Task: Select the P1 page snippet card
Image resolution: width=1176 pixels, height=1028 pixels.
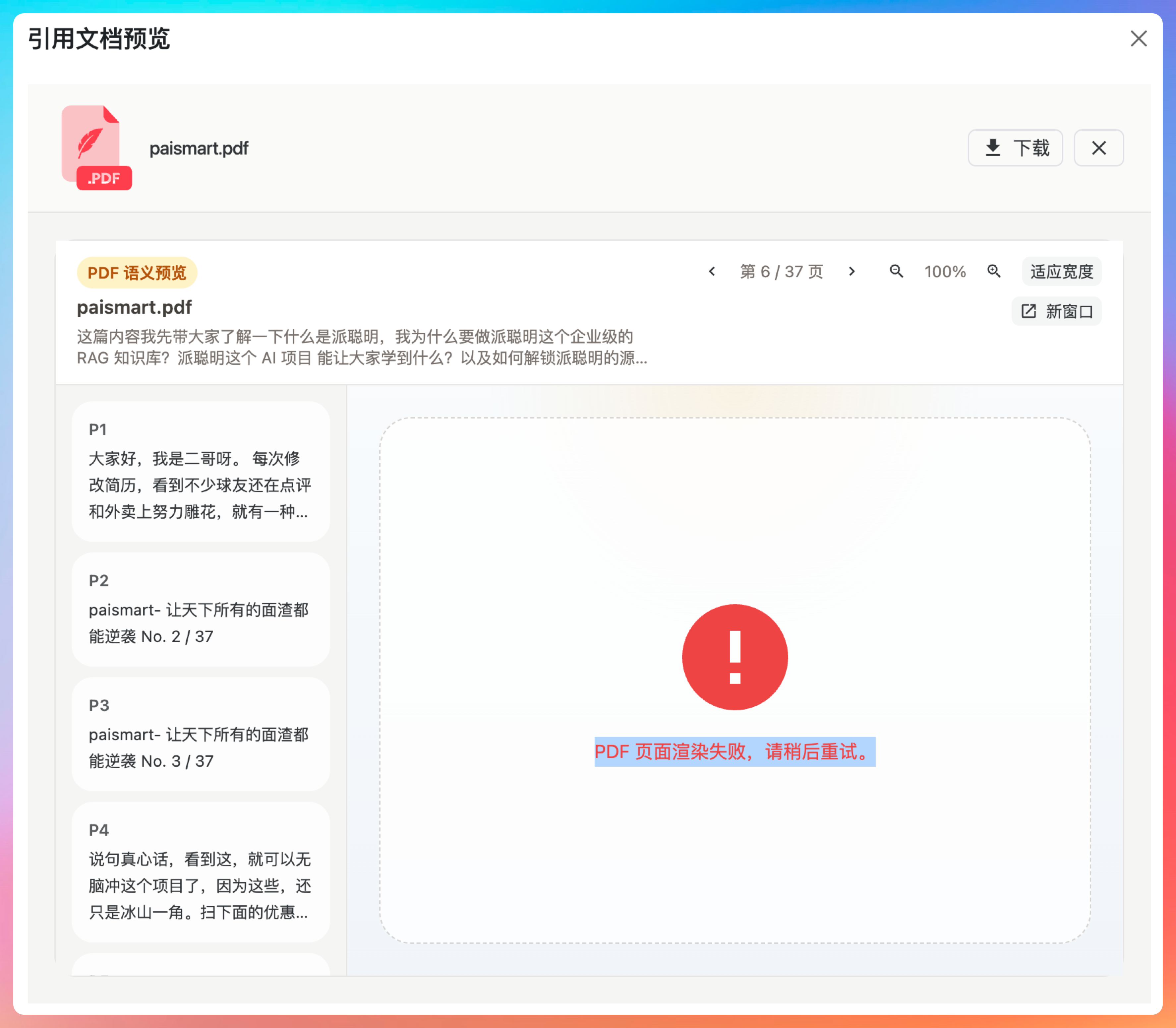Action: (200, 471)
